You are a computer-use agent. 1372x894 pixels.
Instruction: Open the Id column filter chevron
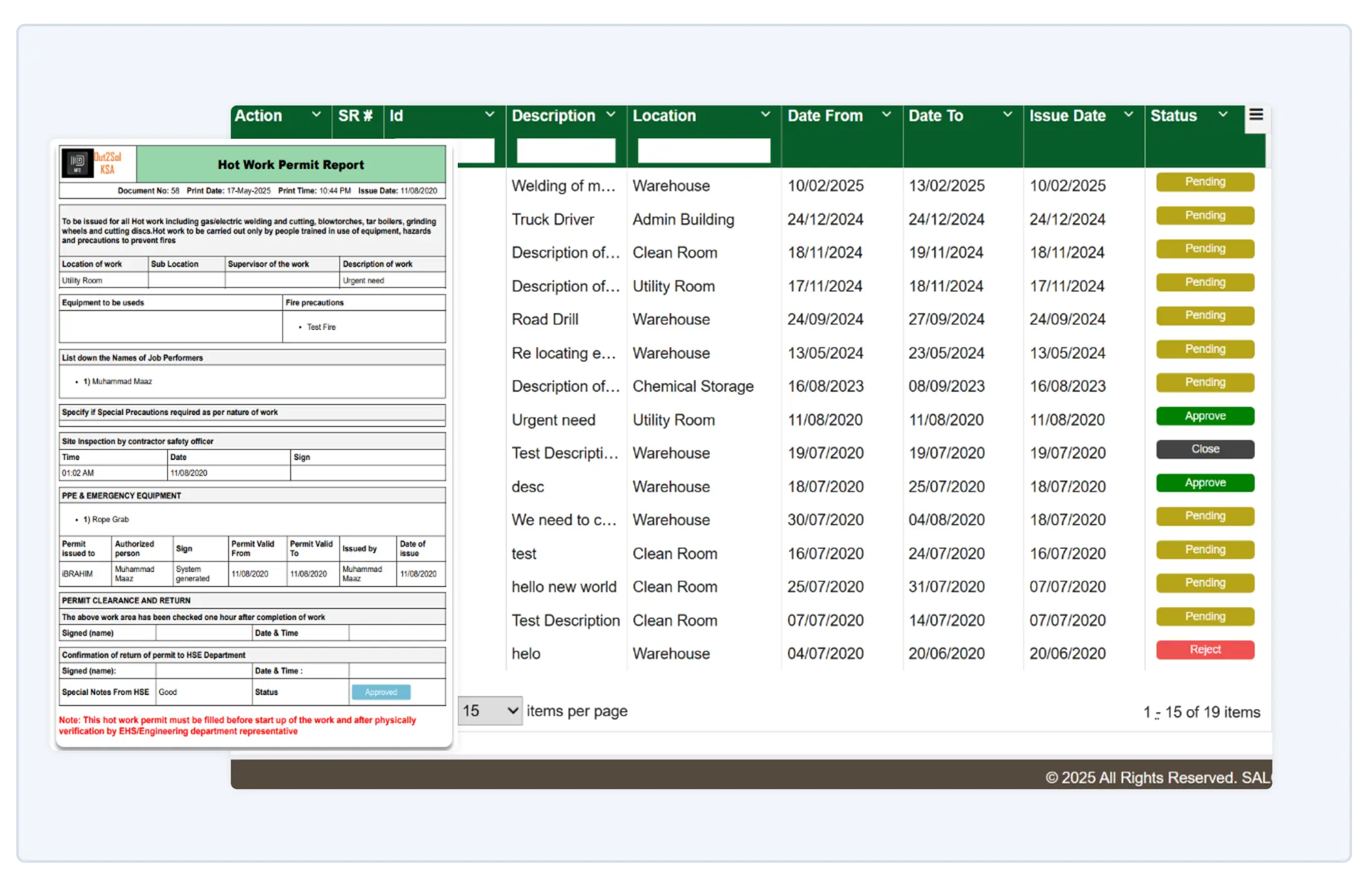(x=490, y=115)
